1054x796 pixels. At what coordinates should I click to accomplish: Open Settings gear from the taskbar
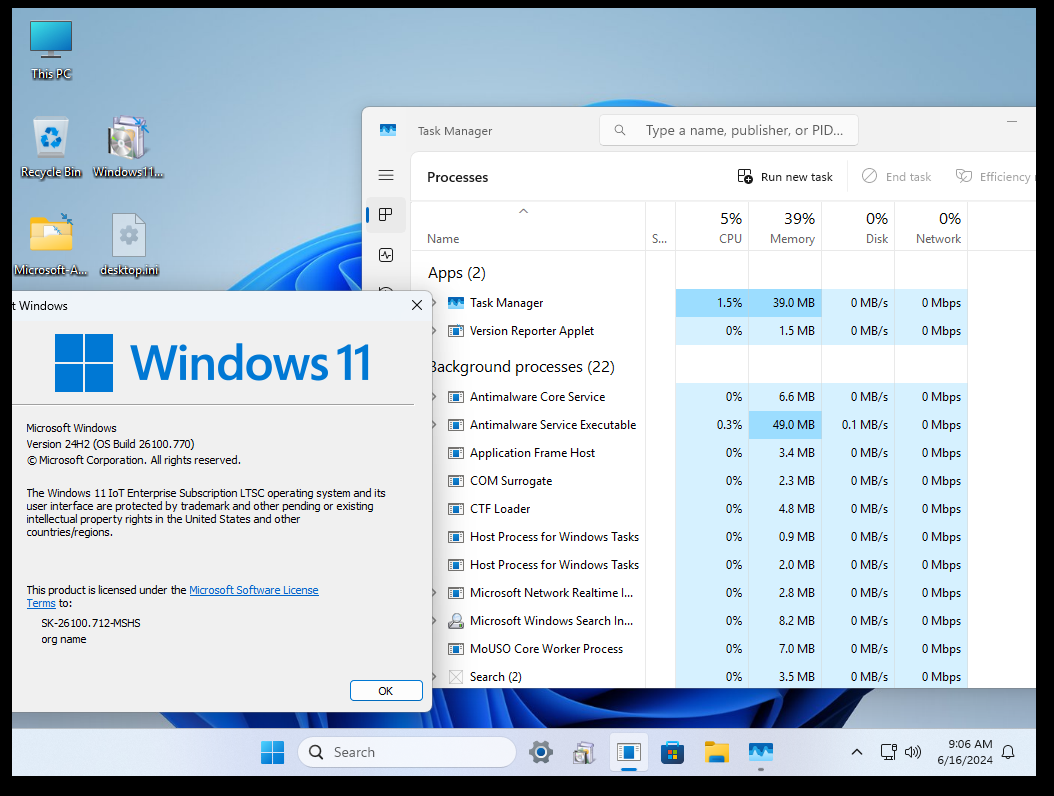click(540, 752)
